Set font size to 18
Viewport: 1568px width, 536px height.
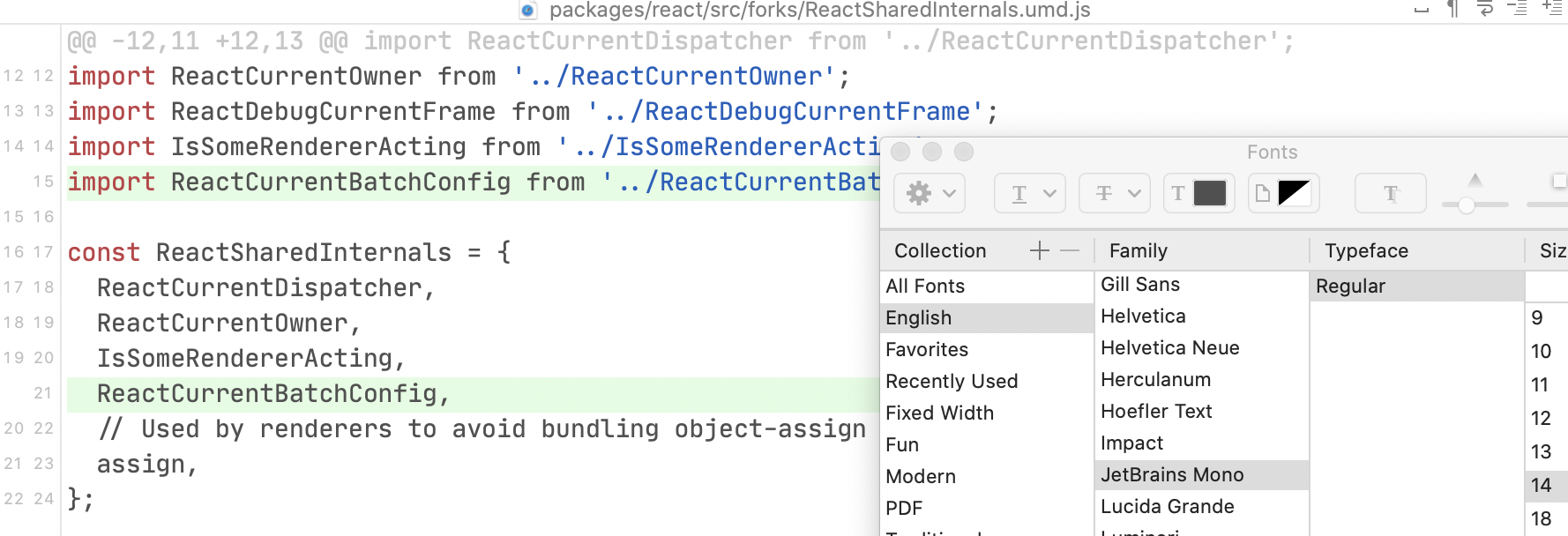(1547, 518)
